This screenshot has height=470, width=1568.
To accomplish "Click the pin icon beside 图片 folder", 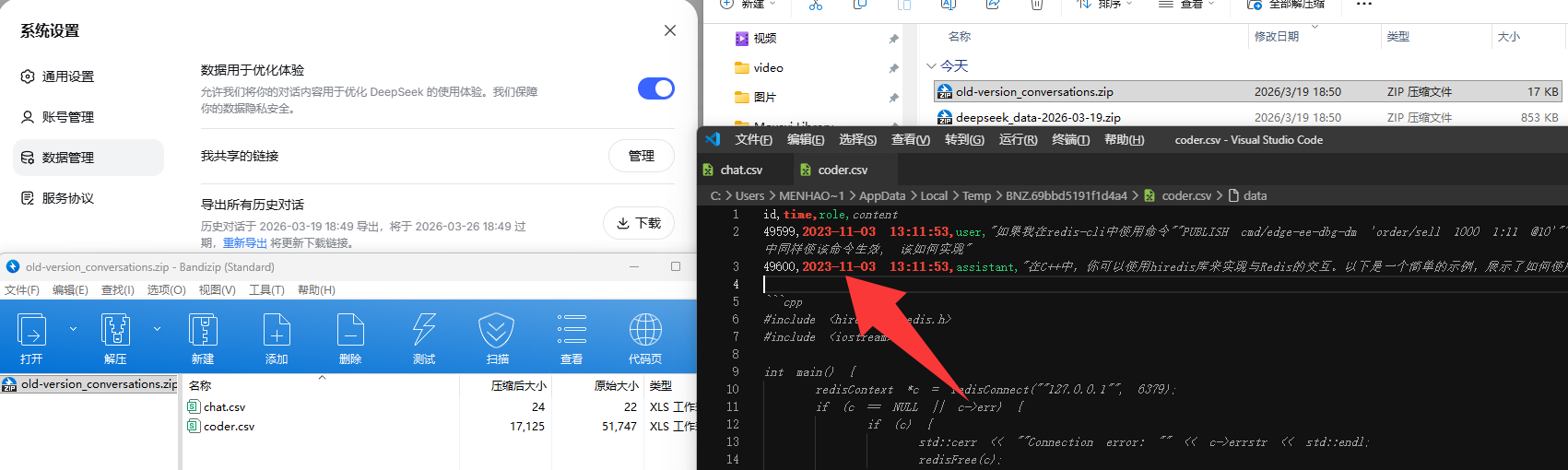I will pyautogui.click(x=893, y=98).
